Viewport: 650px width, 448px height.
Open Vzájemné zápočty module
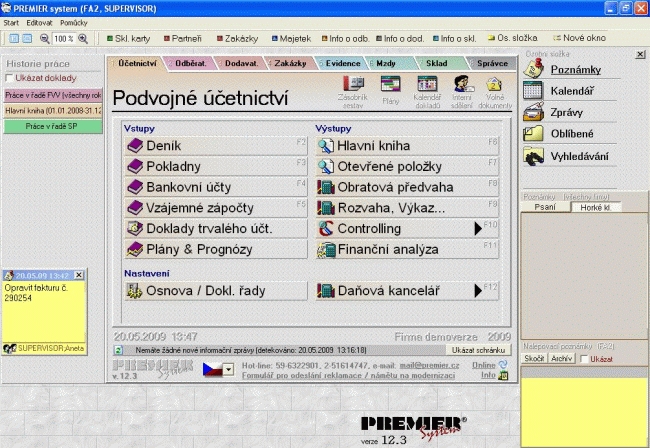point(216,208)
